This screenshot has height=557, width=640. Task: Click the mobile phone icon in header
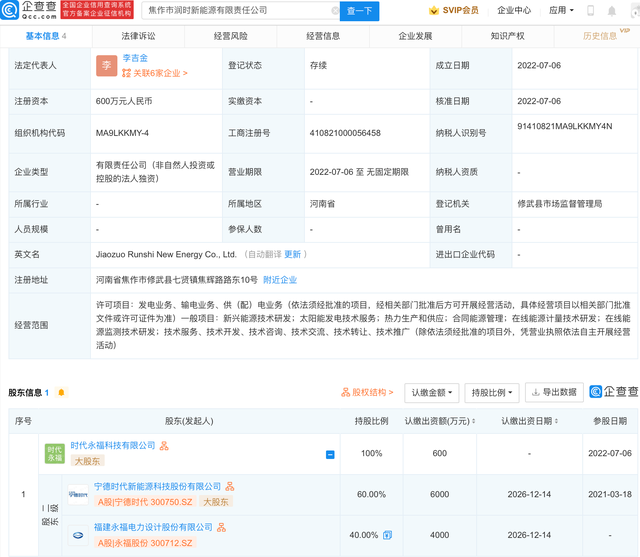(x=591, y=11)
